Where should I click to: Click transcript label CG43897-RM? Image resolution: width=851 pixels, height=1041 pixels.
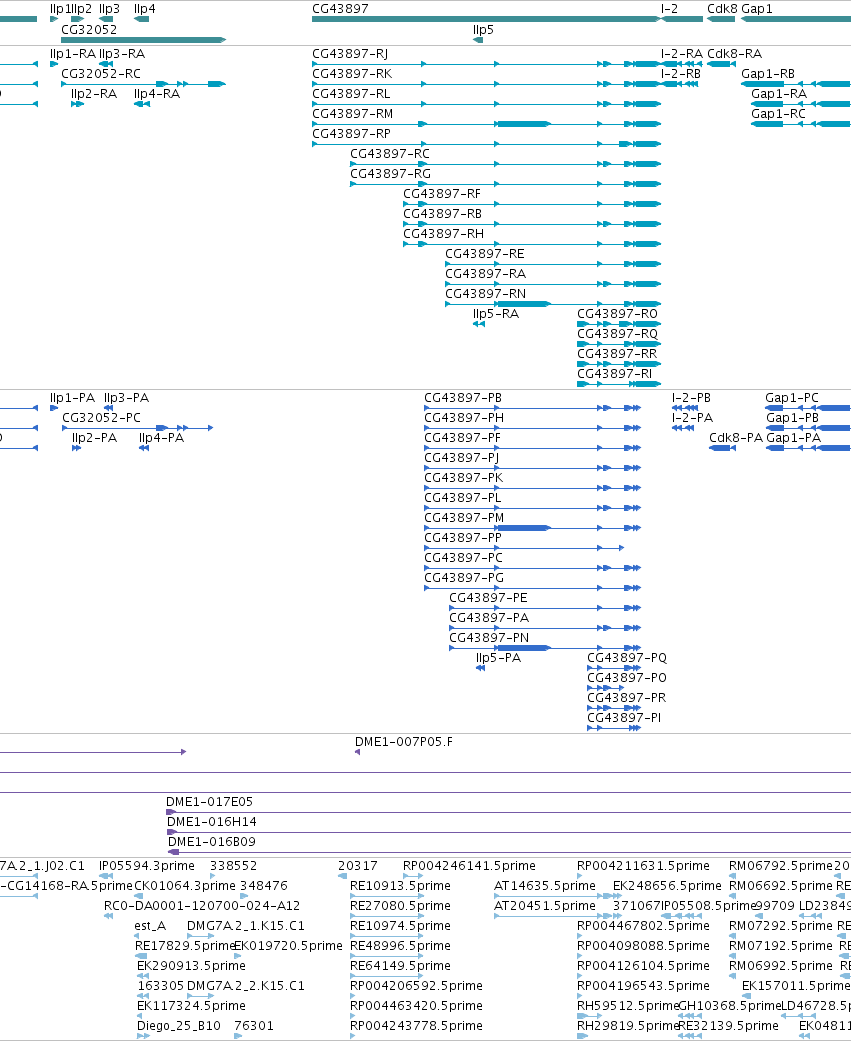click(352, 114)
